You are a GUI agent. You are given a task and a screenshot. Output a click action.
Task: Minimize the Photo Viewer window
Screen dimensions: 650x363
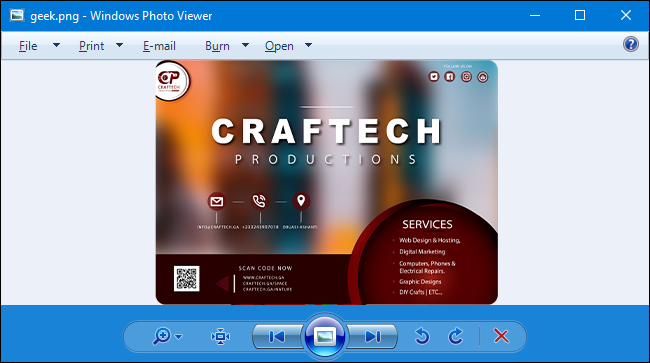point(535,15)
